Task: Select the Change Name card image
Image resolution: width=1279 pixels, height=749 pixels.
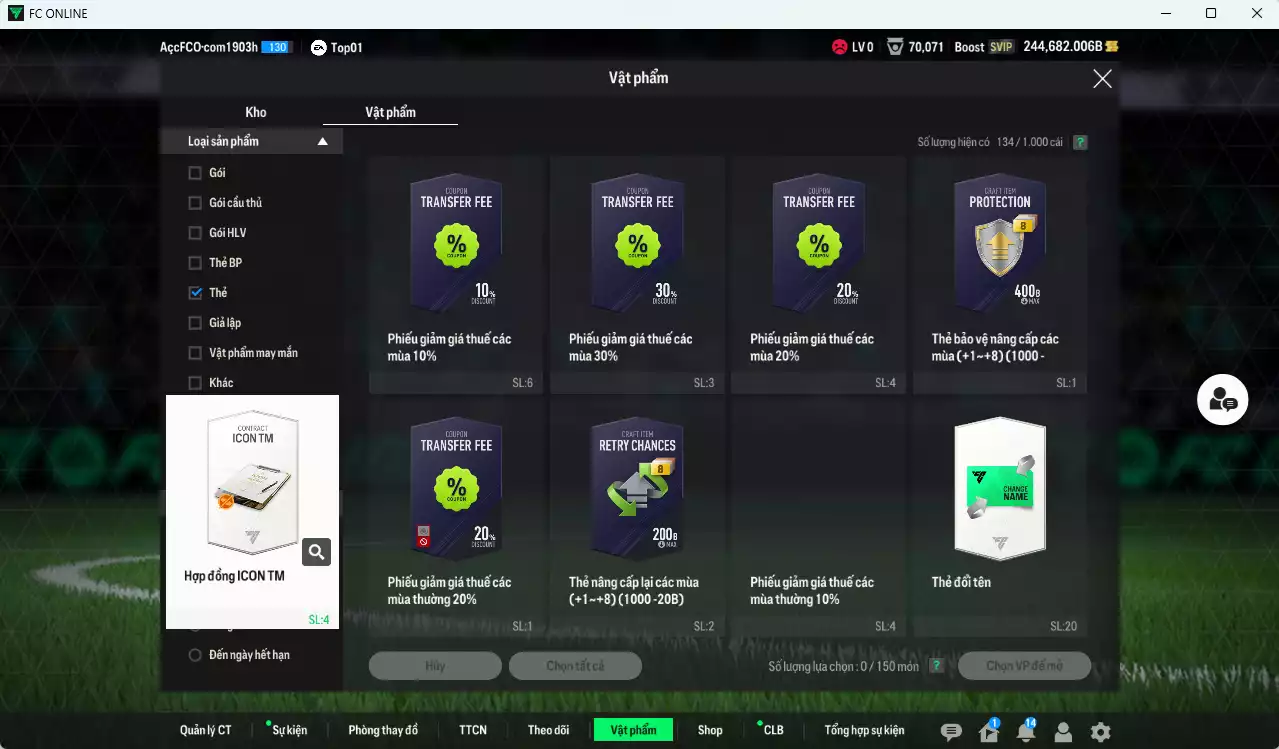Action: pos(1000,490)
